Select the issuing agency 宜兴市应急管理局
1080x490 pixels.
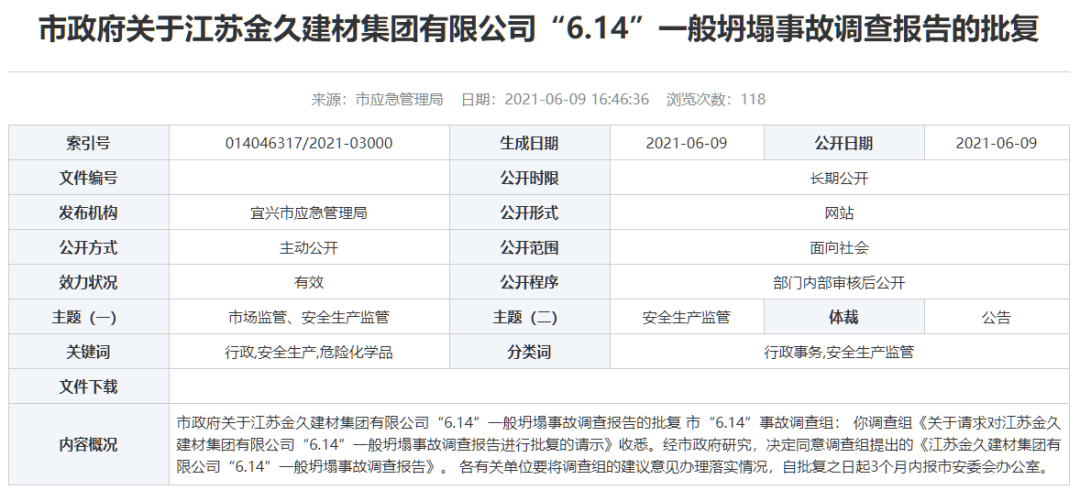tap(309, 213)
